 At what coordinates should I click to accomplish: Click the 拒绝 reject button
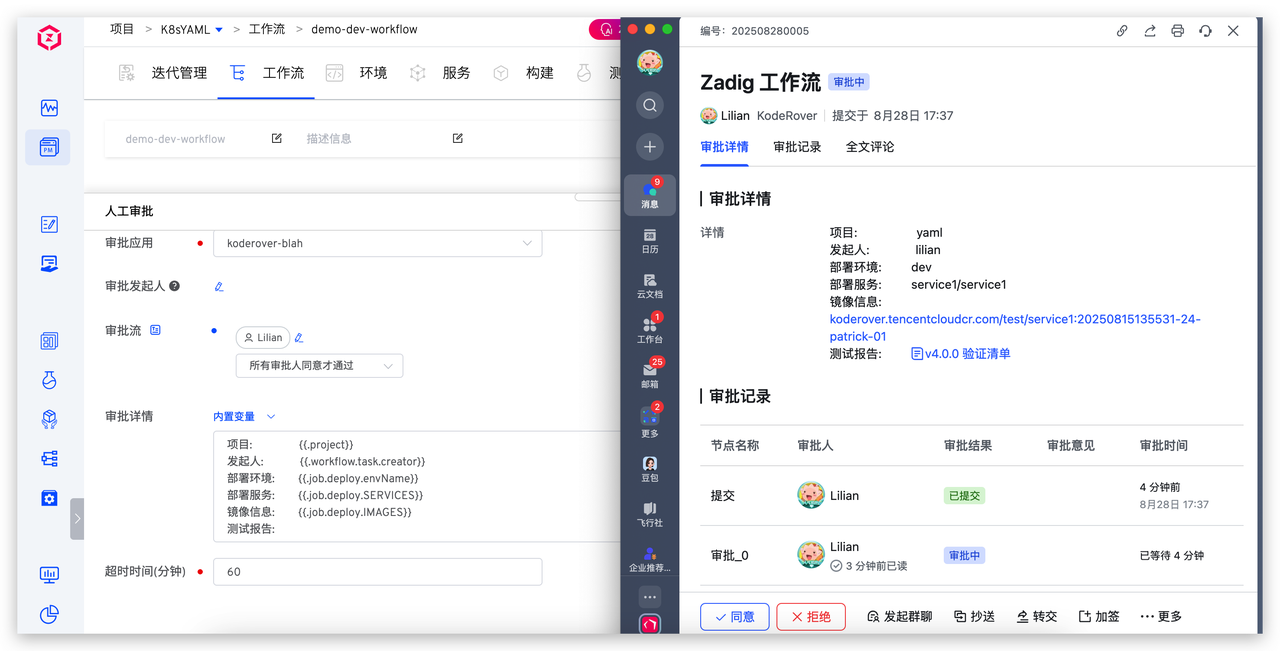coord(811,617)
